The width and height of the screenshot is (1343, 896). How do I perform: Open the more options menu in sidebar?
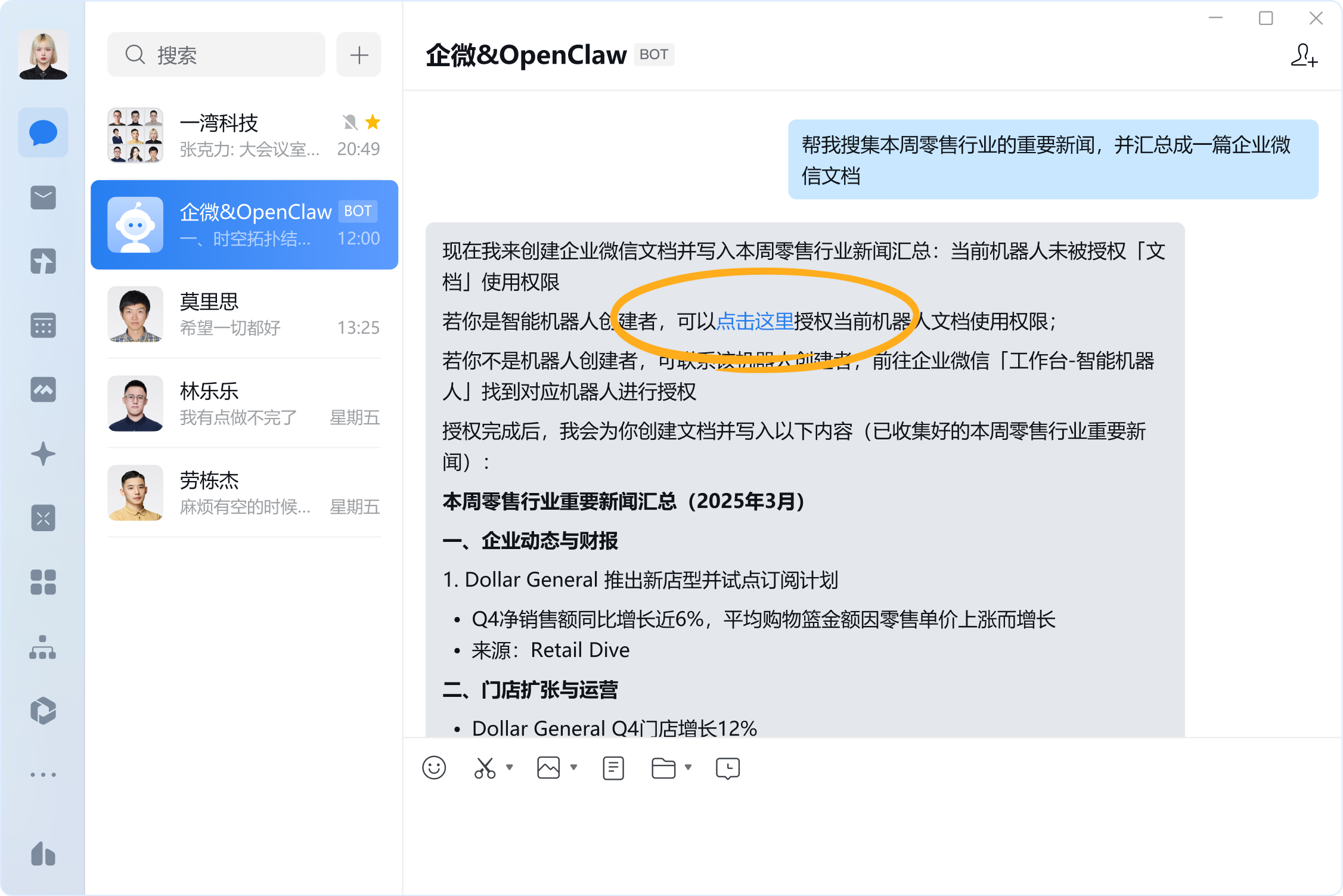point(43,774)
